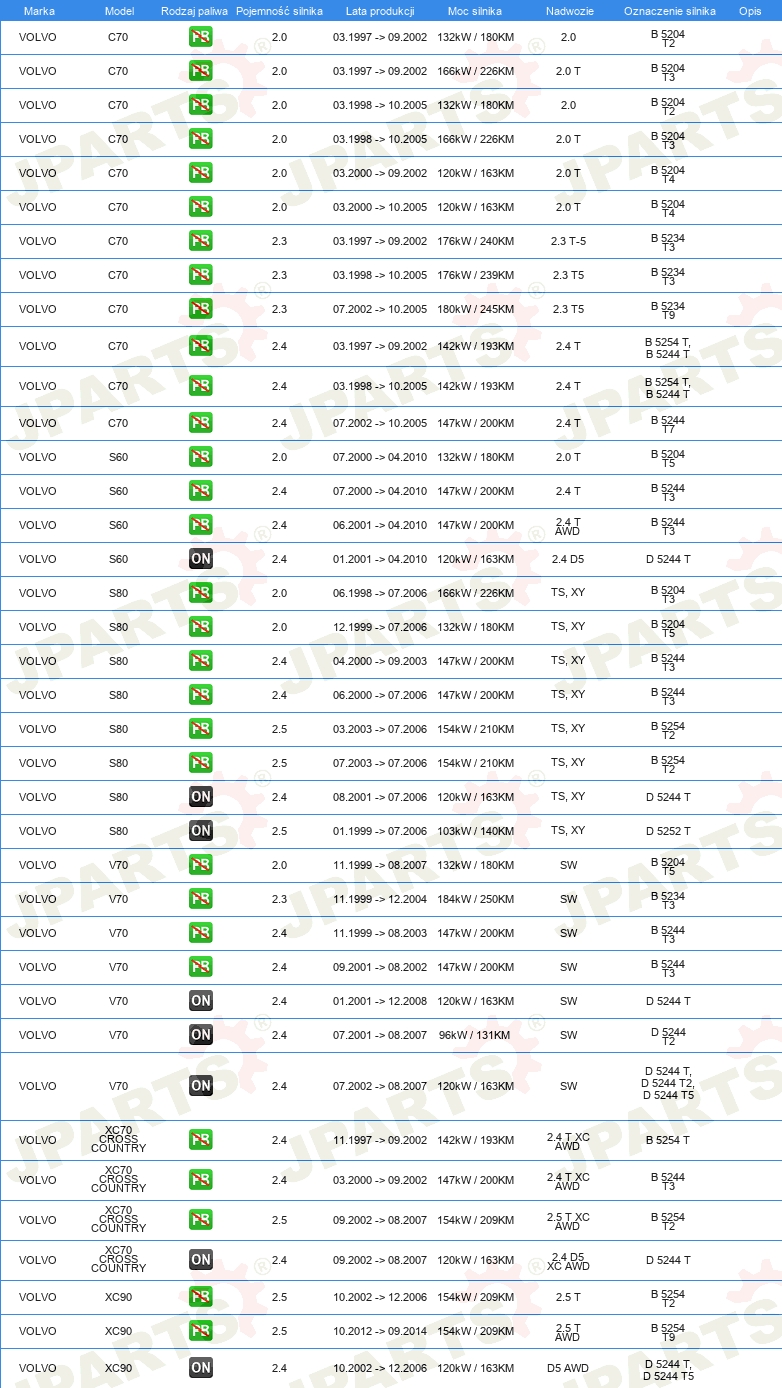Image resolution: width=782 pixels, height=1388 pixels.
Task: Click the 2.3 T-5 body cell
Action: click(568, 241)
